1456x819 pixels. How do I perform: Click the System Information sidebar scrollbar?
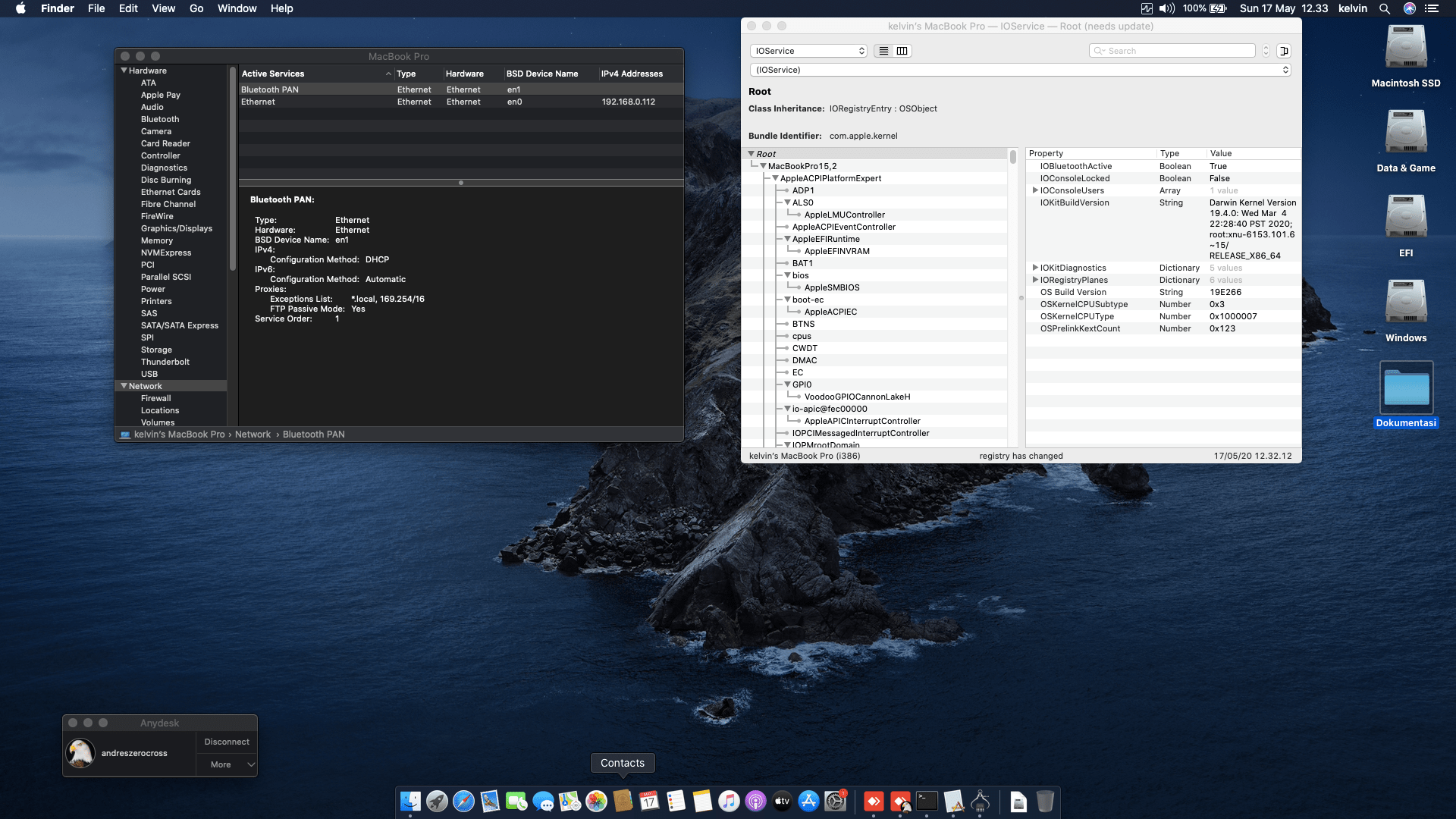coord(233,168)
